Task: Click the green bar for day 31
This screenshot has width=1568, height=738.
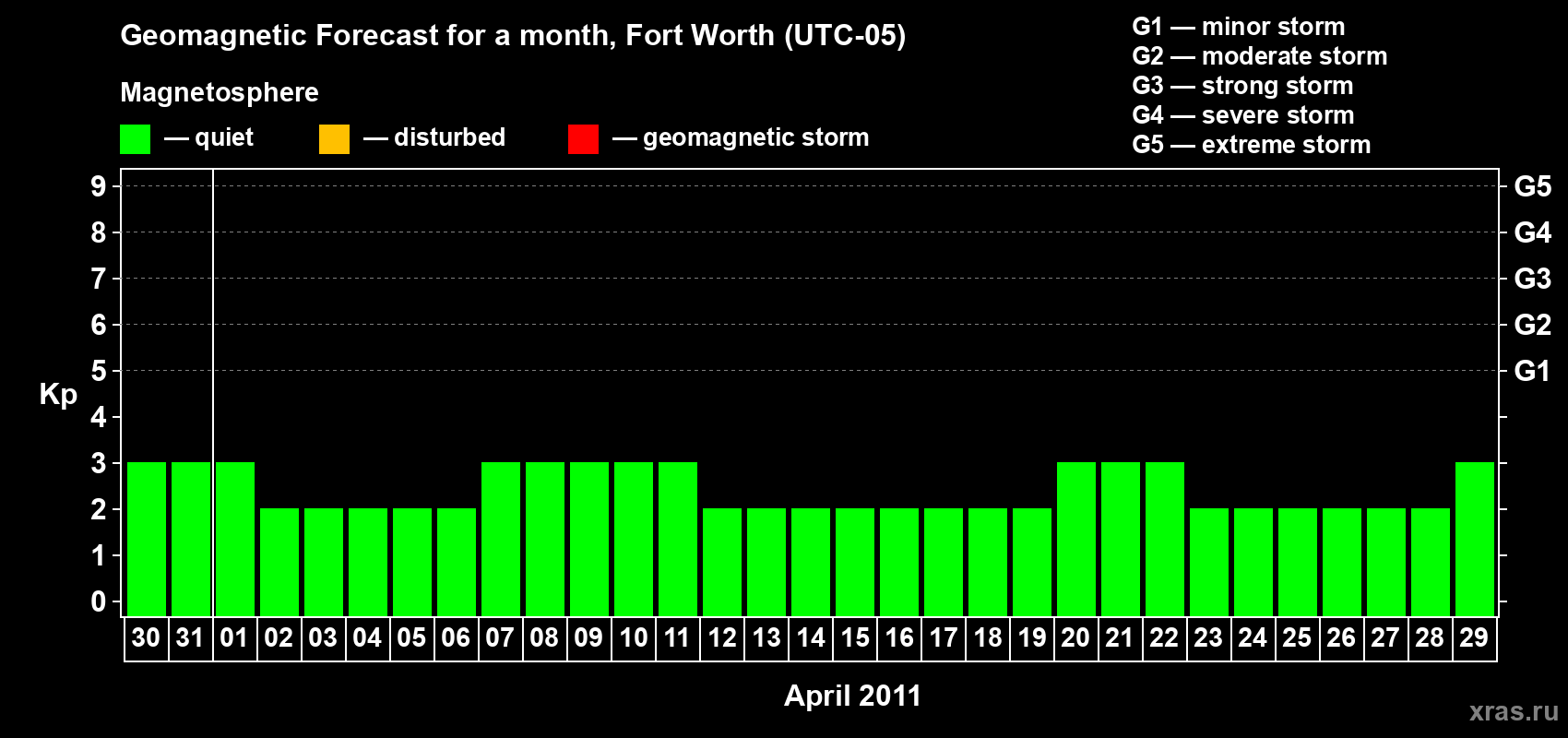Action: (x=191, y=539)
